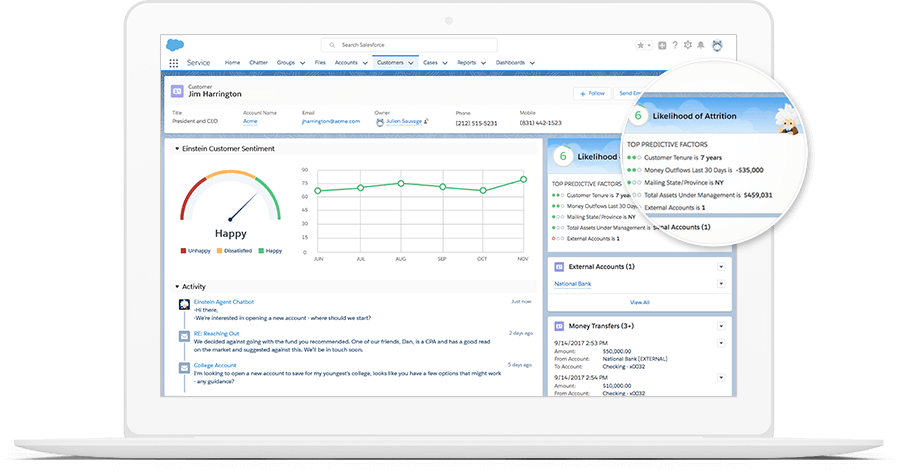Open the Money Transfers card dropdown
The image size is (900, 470).
click(x=721, y=326)
